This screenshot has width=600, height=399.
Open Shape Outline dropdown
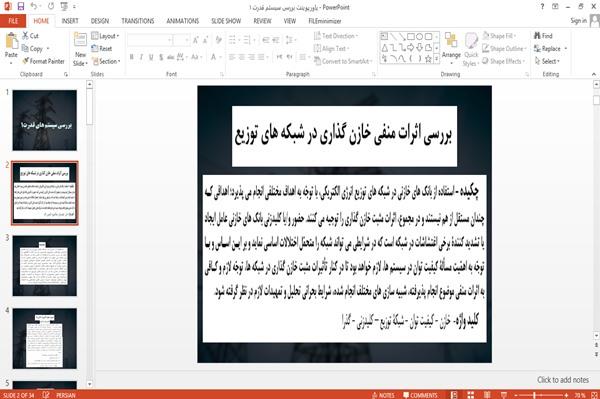click(x=504, y=49)
